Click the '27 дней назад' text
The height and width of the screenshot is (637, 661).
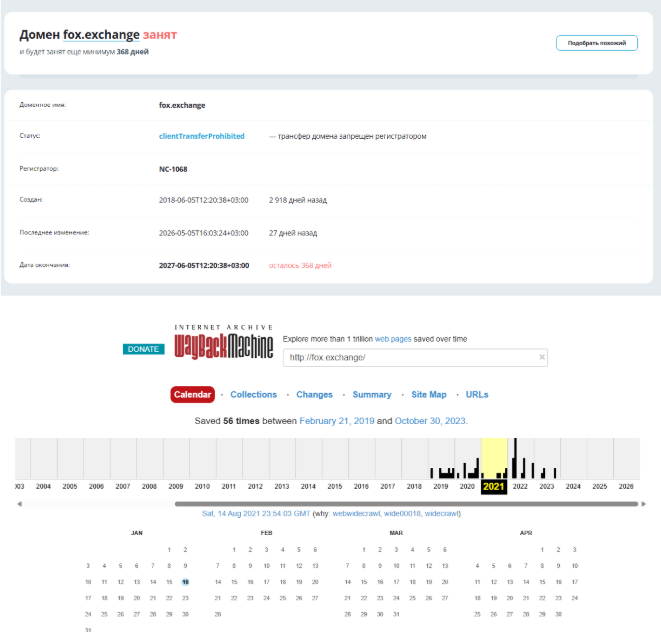(293, 233)
